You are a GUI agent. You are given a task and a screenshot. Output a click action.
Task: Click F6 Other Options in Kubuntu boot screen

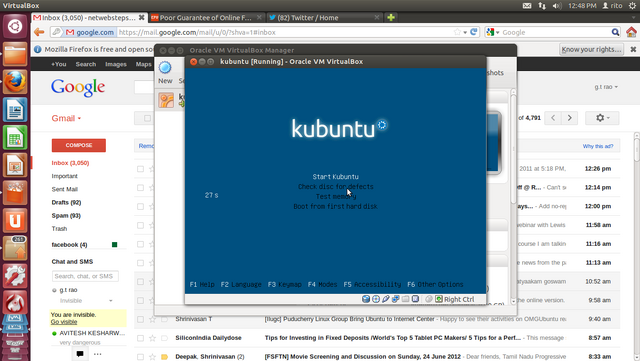[x=435, y=284]
